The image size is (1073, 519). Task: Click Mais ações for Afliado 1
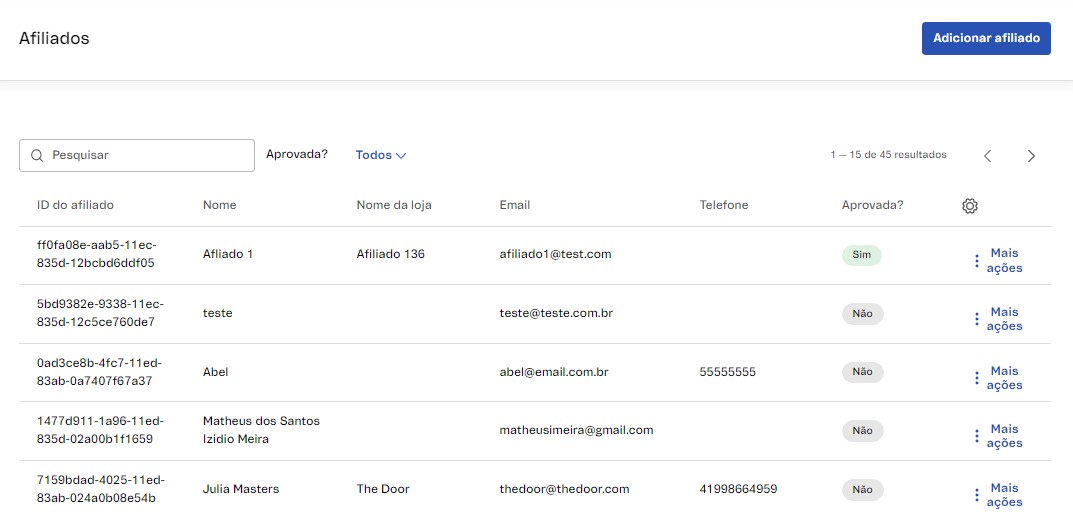point(1004,261)
